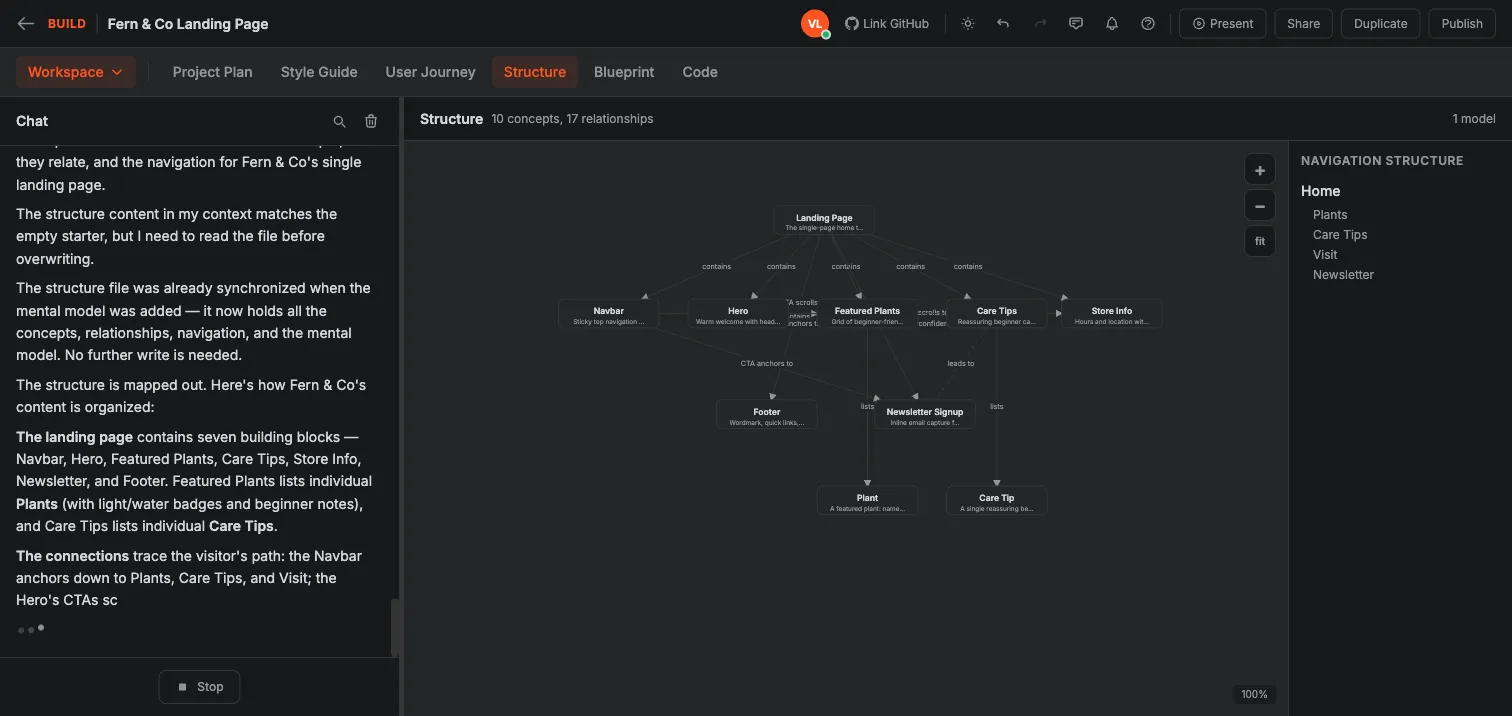1512x716 pixels.
Task: Open the VL user avatar
Action: pyautogui.click(x=815, y=24)
